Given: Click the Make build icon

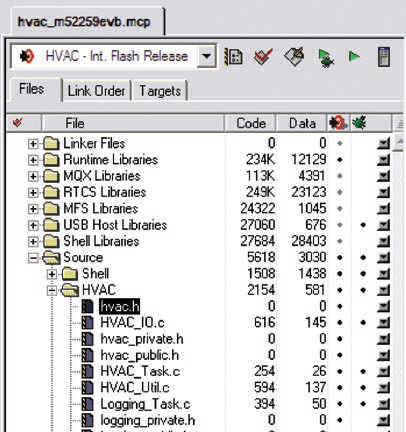Looking at the screenshot, I should tap(294, 57).
